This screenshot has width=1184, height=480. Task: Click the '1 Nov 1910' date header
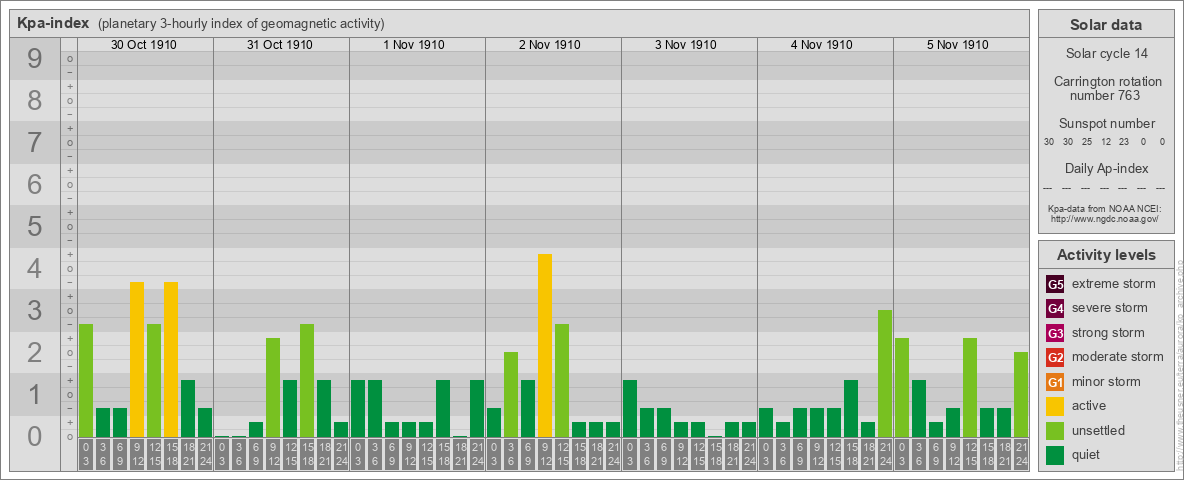(414, 45)
